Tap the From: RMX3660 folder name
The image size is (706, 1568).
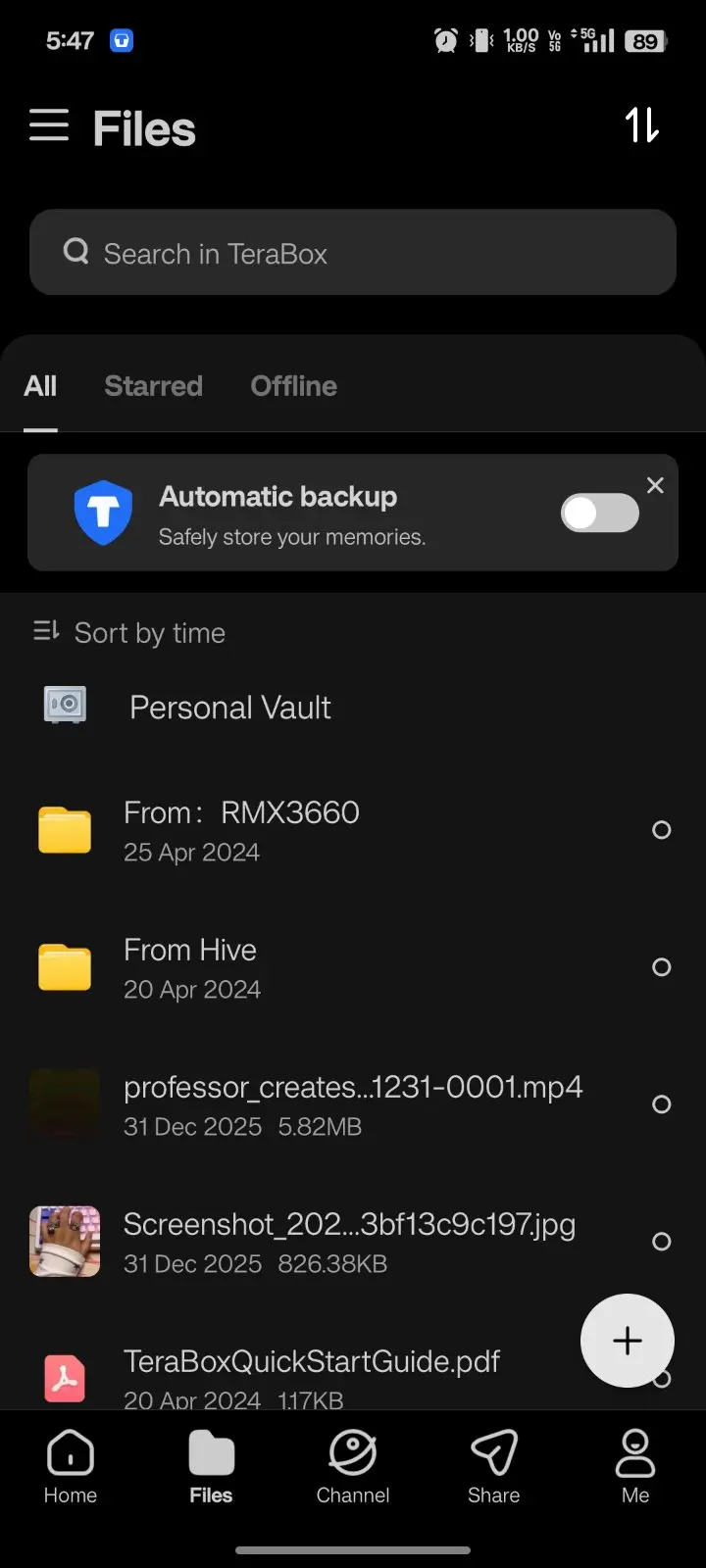point(241,812)
